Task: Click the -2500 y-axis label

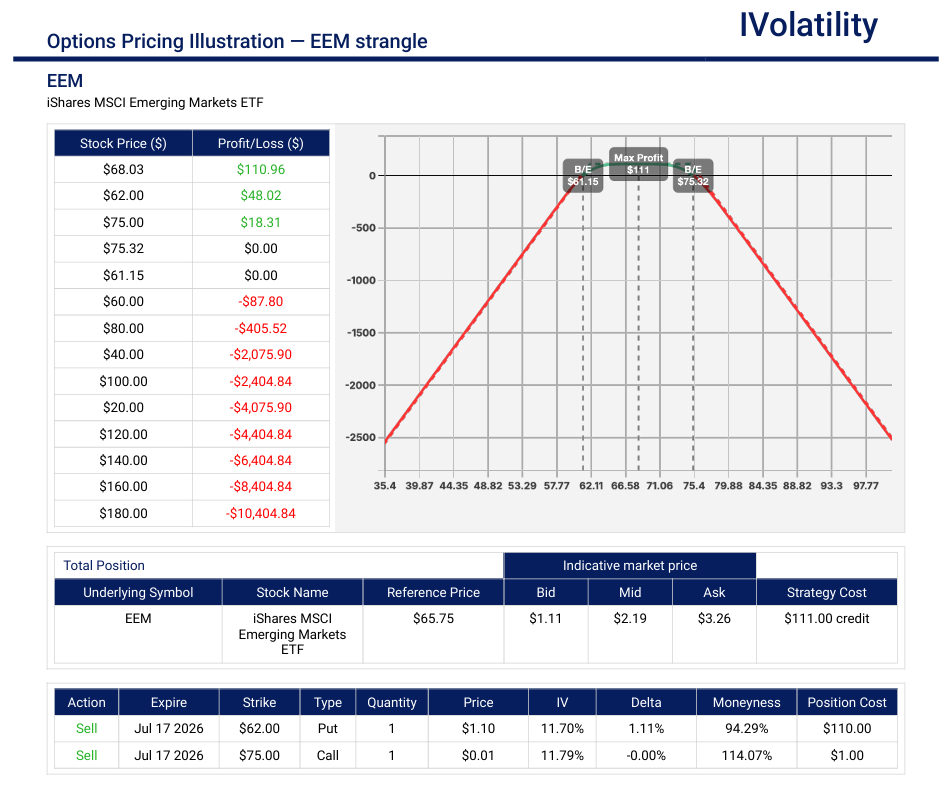Action: click(x=360, y=437)
